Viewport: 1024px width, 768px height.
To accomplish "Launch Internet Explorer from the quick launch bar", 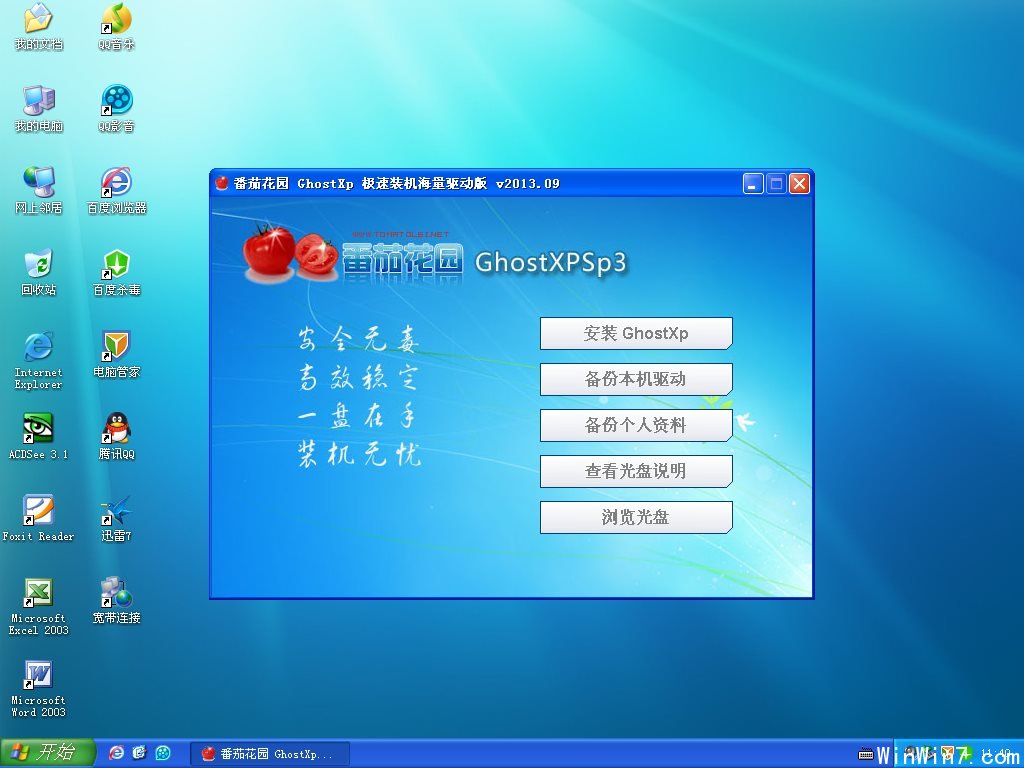I will tap(117, 753).
